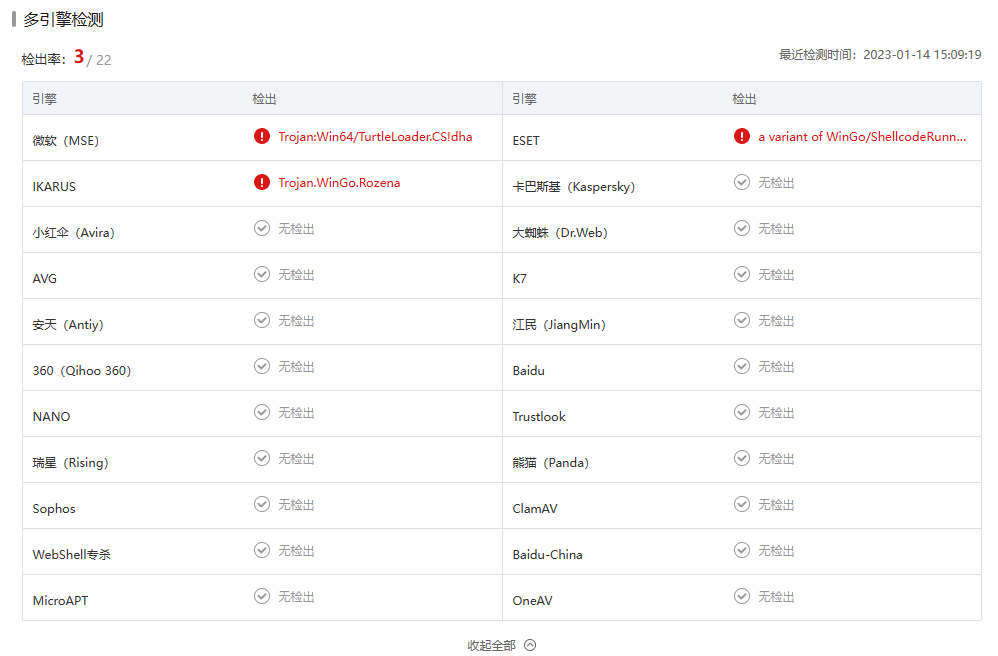This screenshot has width=998, height=656.
Task: Click the check icon in the AVG row
Action: click(262, 274)
